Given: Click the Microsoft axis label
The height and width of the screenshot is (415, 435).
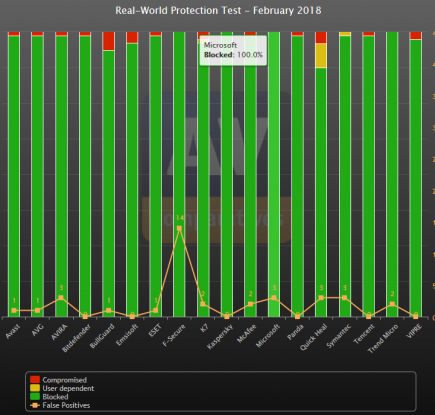Looking at the screenshot, I should coord(268,336).
